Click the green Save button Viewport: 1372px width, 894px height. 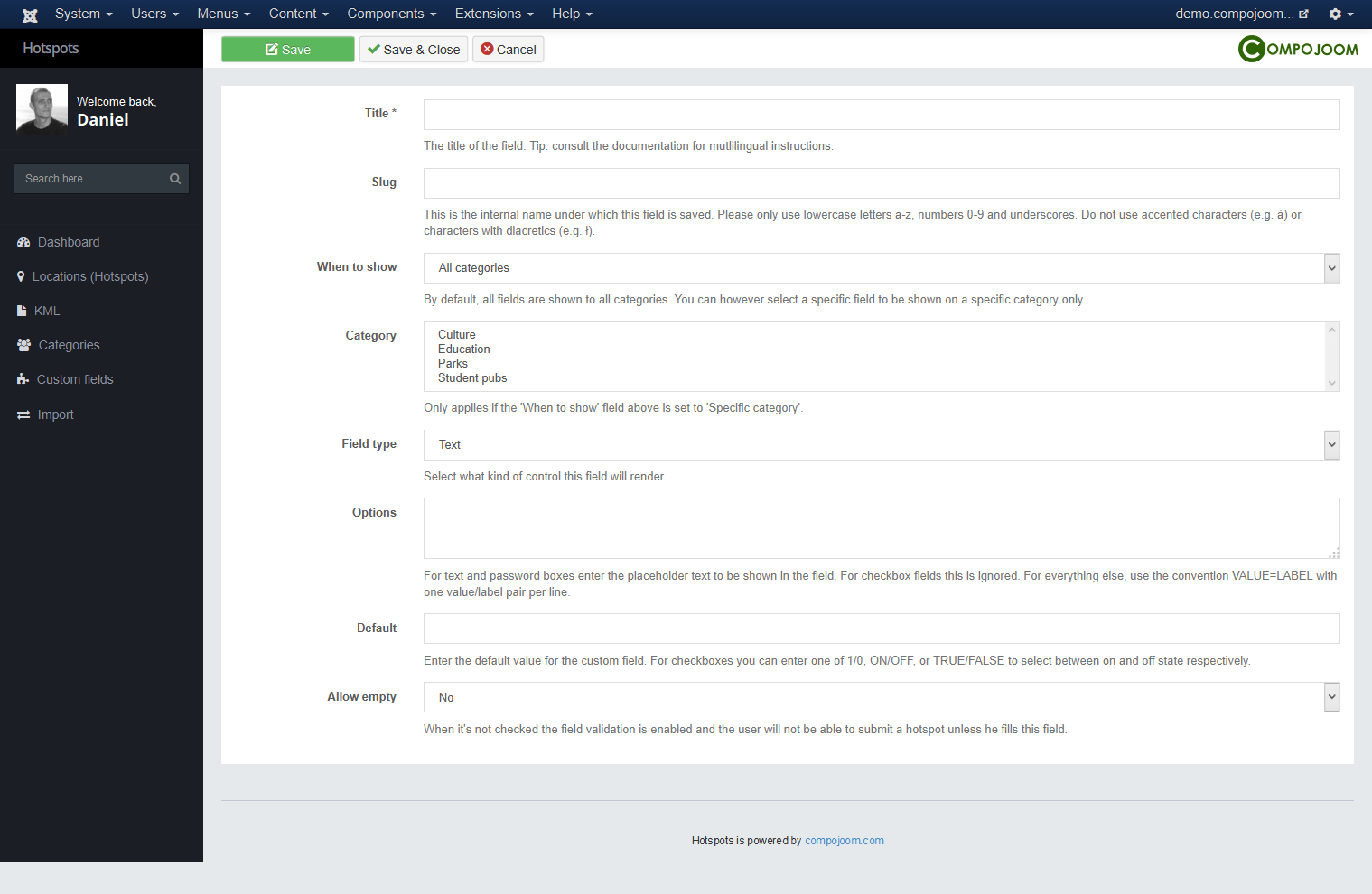point(288,49)
